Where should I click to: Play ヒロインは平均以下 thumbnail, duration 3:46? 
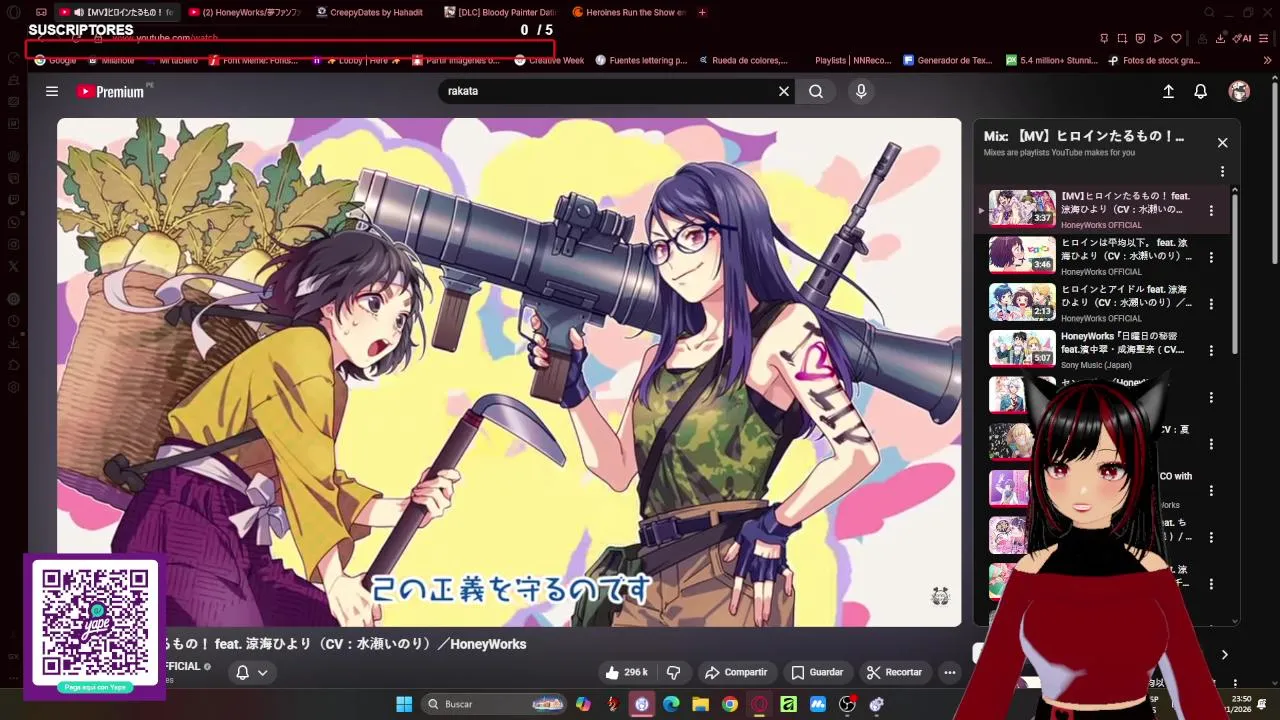(x=1022, y=255)
